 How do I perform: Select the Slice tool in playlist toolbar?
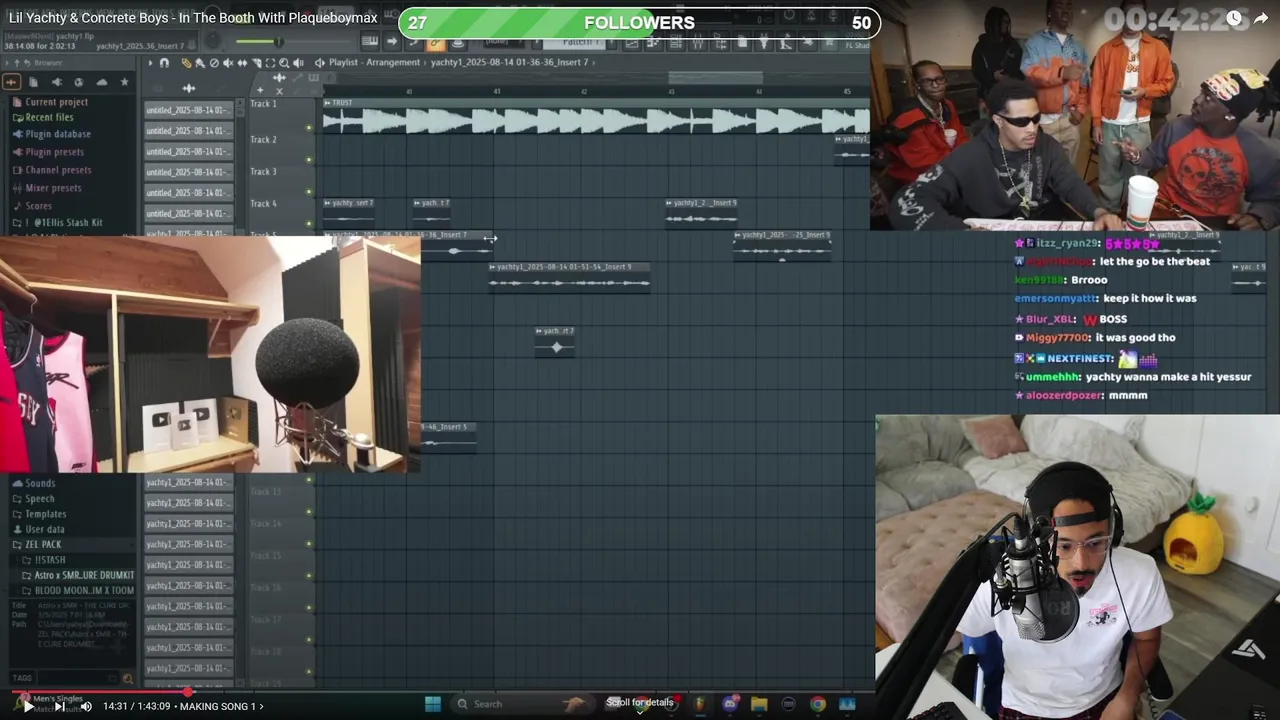point(256,63)
